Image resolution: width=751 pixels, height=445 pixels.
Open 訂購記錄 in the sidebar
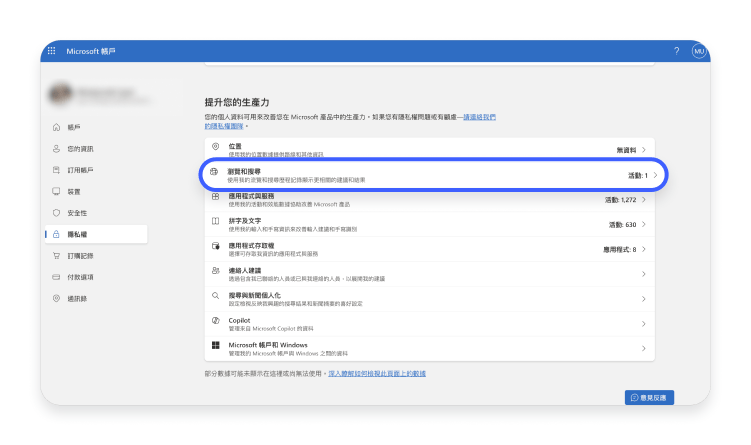(x=80, y=256)
